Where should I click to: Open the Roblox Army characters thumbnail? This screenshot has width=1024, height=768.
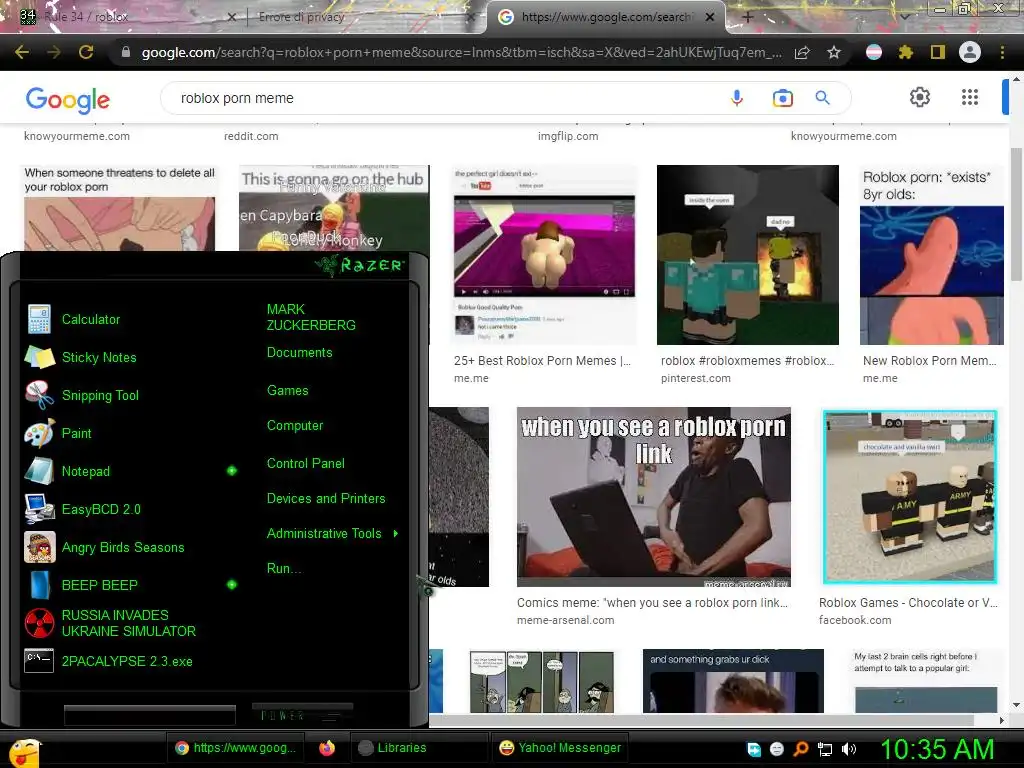pyautogui.click(x=909, y=497)
